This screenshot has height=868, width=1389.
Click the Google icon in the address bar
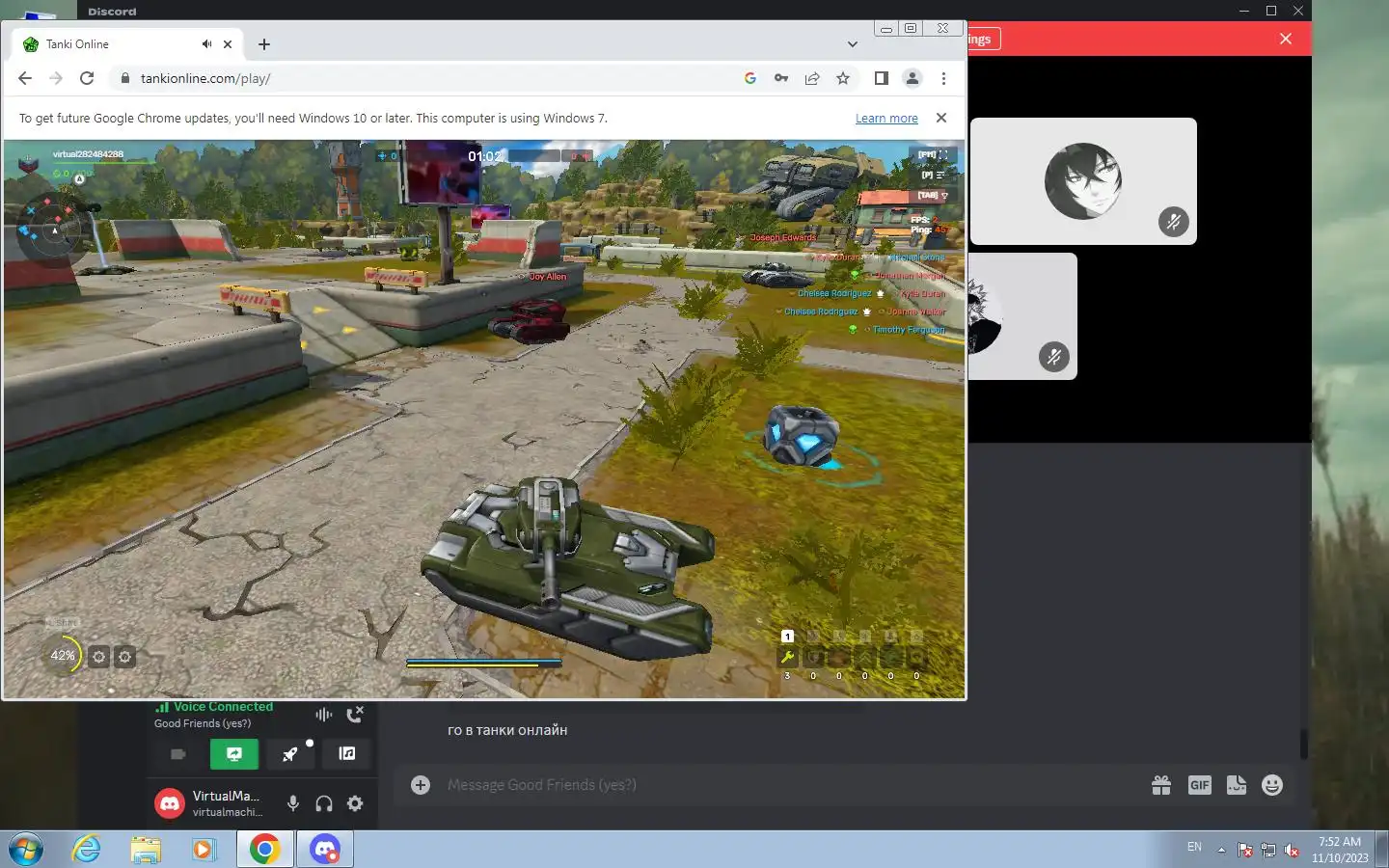click(x=750, y=78)
